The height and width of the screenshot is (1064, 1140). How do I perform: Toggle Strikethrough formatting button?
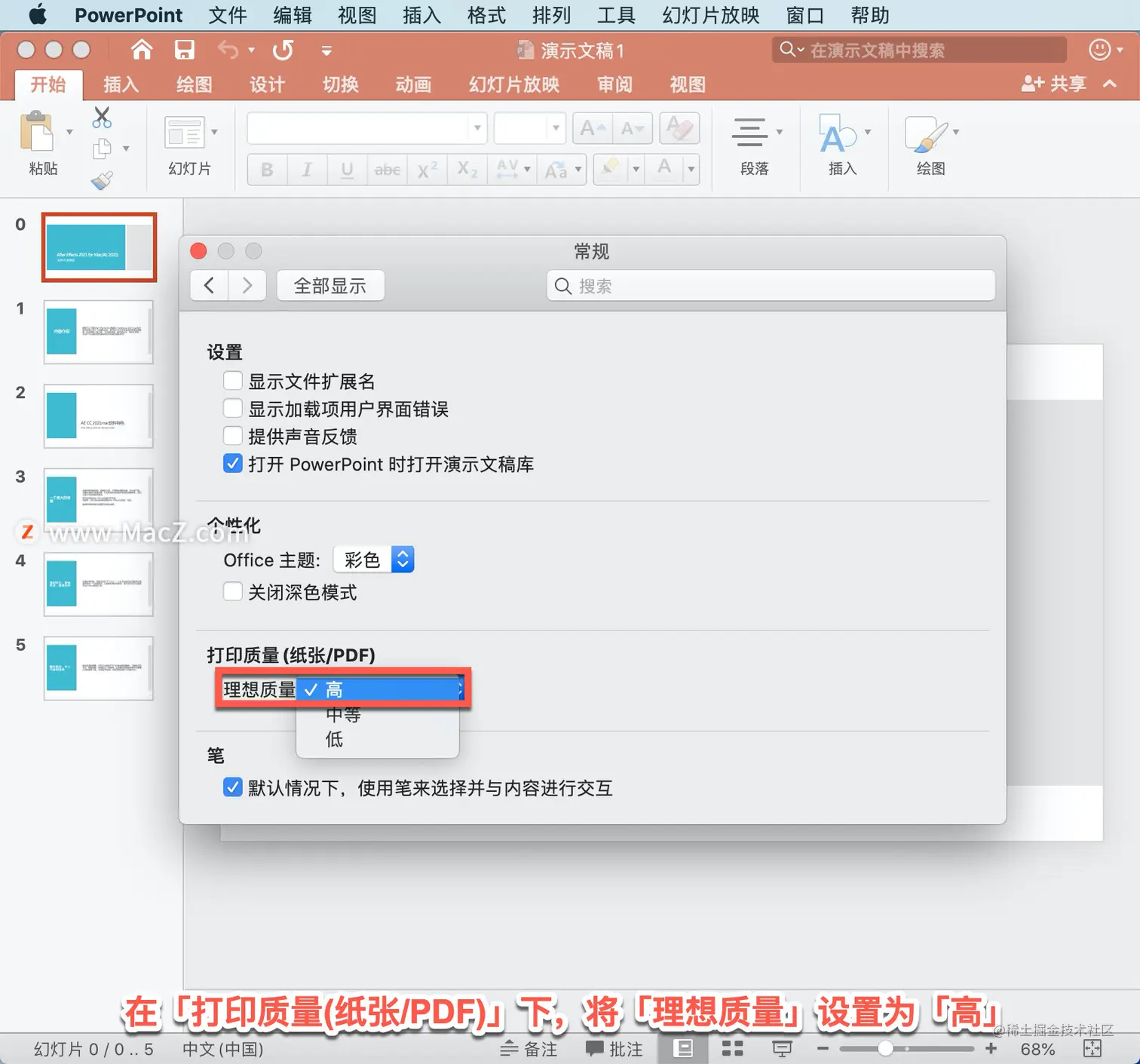coord(388,170)
